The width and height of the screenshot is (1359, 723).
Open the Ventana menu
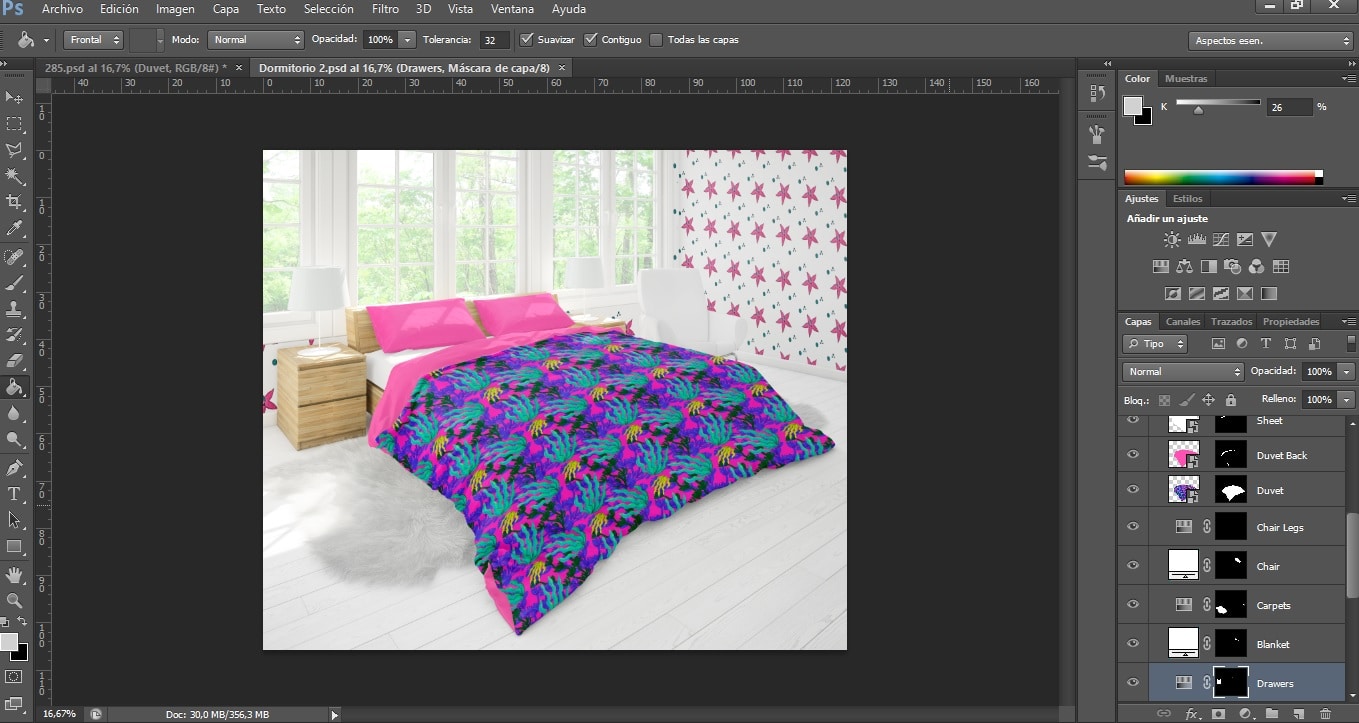pos(512,9)
